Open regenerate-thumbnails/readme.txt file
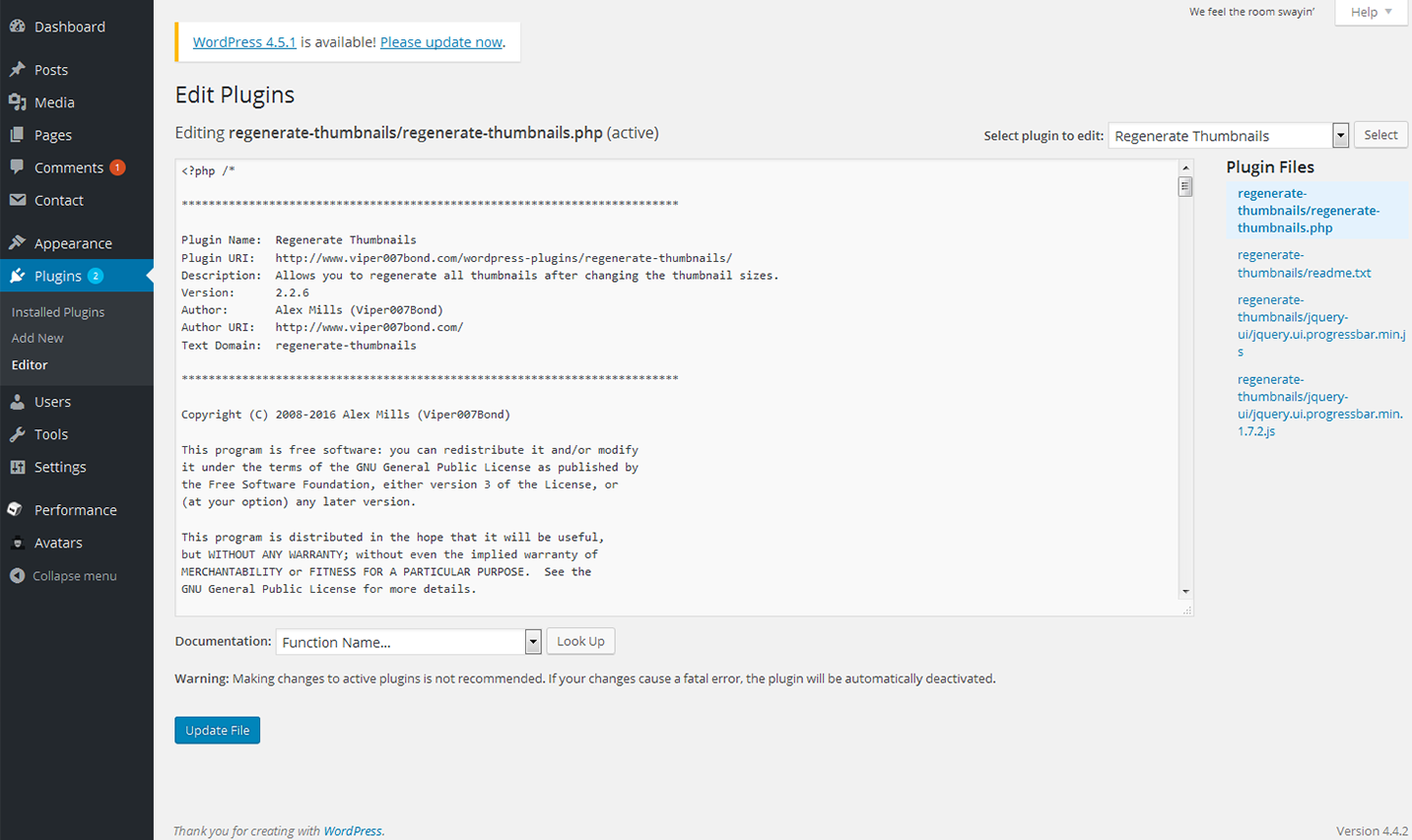 [1304, 264]
